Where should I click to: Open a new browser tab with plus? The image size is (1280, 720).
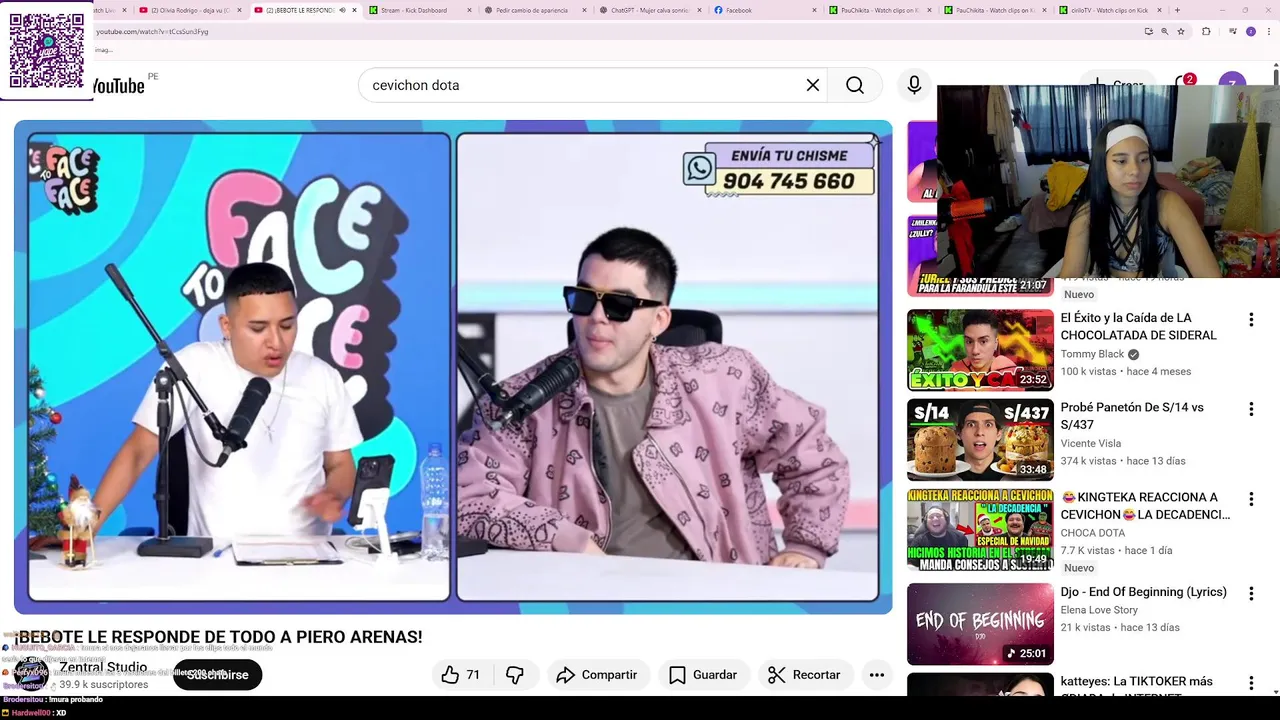click(1177, 10)
